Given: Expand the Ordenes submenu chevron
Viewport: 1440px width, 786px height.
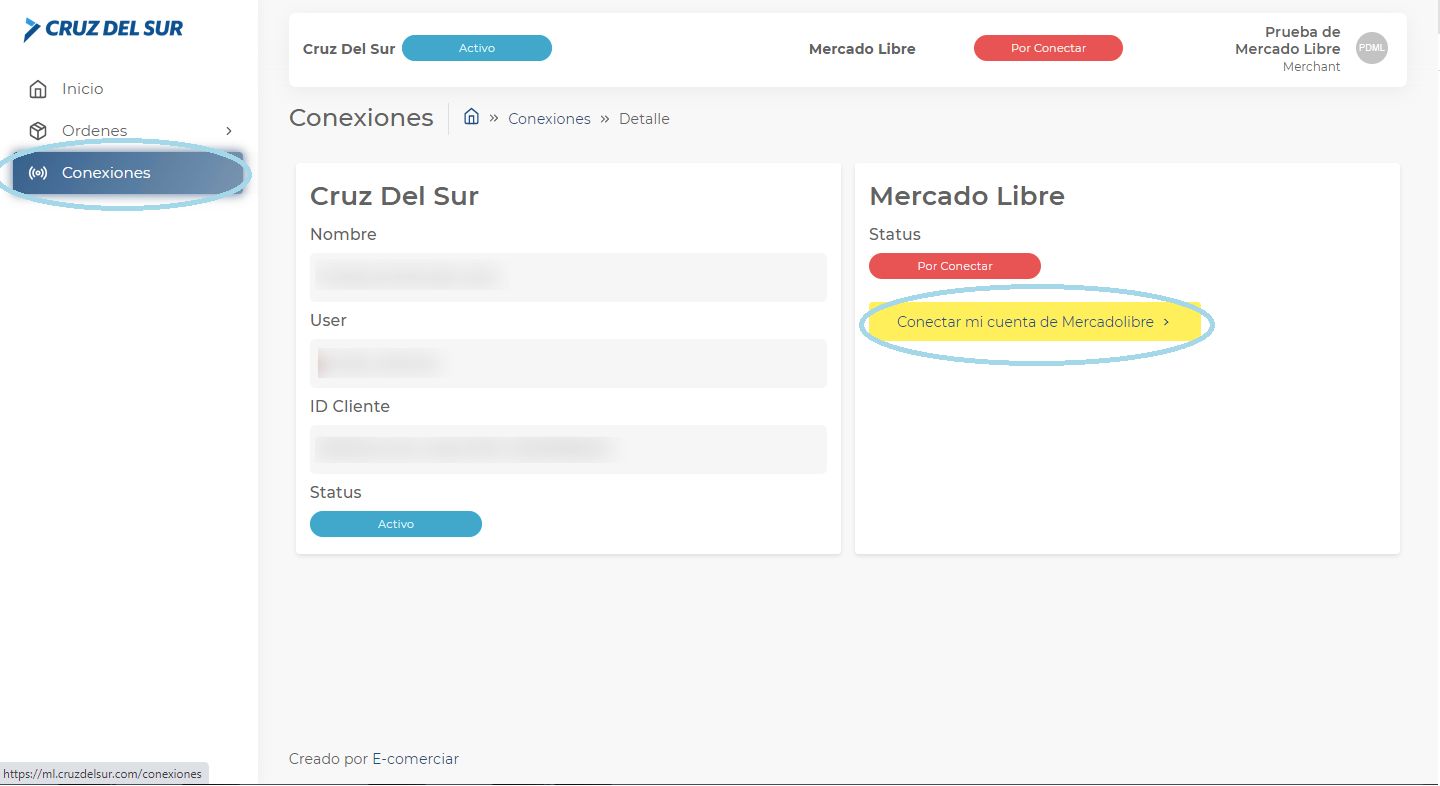Looking at the screenshot, I should [x=229, y=131].
